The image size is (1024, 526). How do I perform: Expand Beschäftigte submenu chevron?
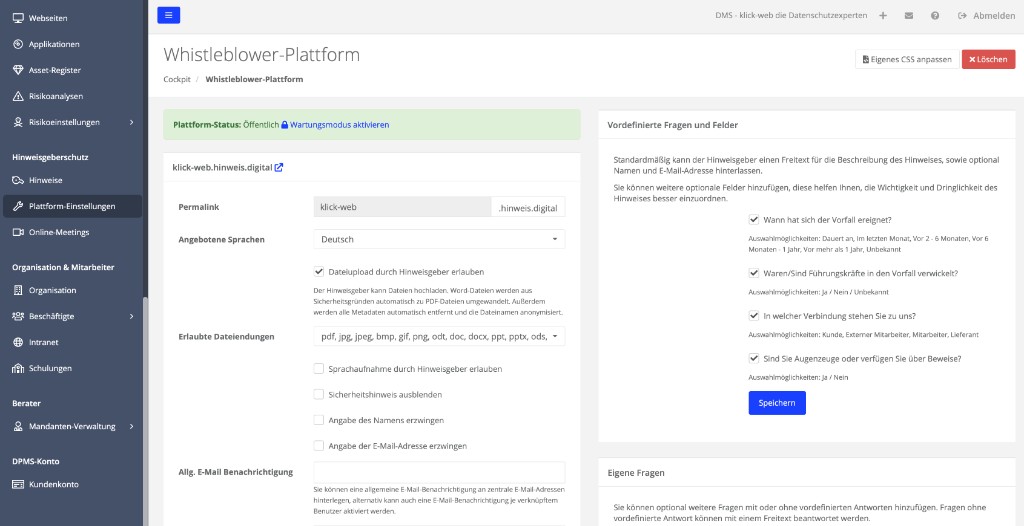tap(131, 316)
